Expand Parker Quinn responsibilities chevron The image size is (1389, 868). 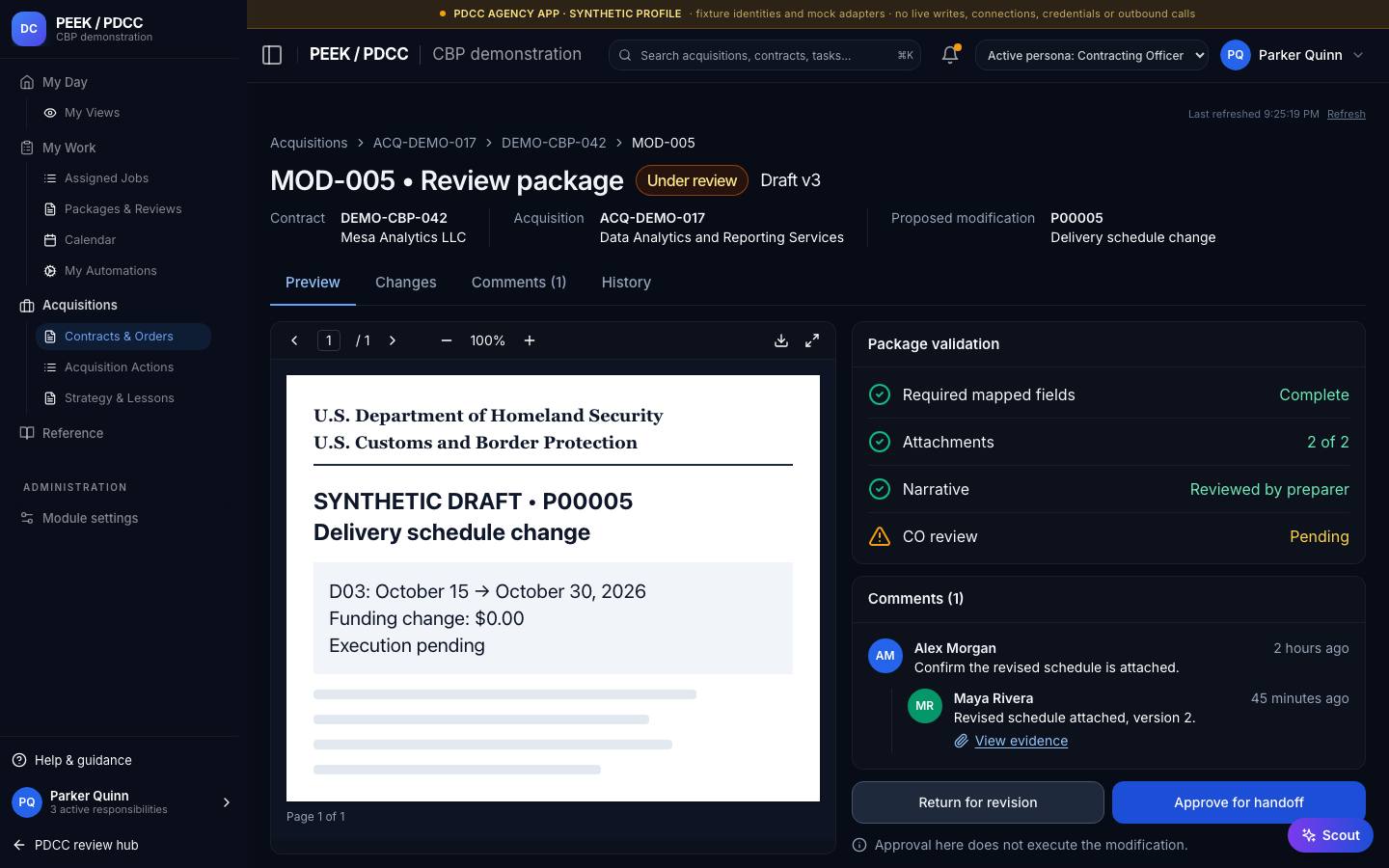pyautogui.click(x=227, y=802)
